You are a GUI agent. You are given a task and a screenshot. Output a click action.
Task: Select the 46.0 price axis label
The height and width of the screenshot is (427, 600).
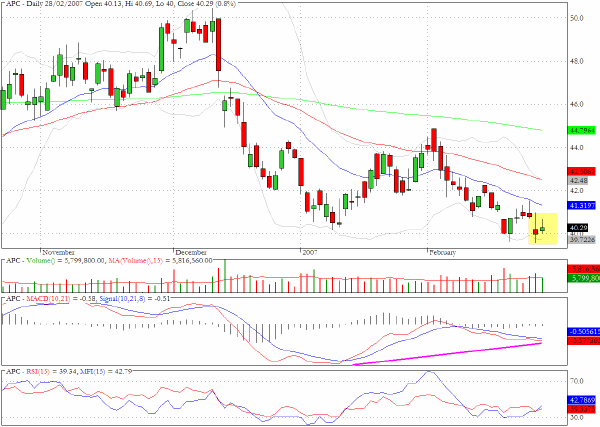click(577, 104)
